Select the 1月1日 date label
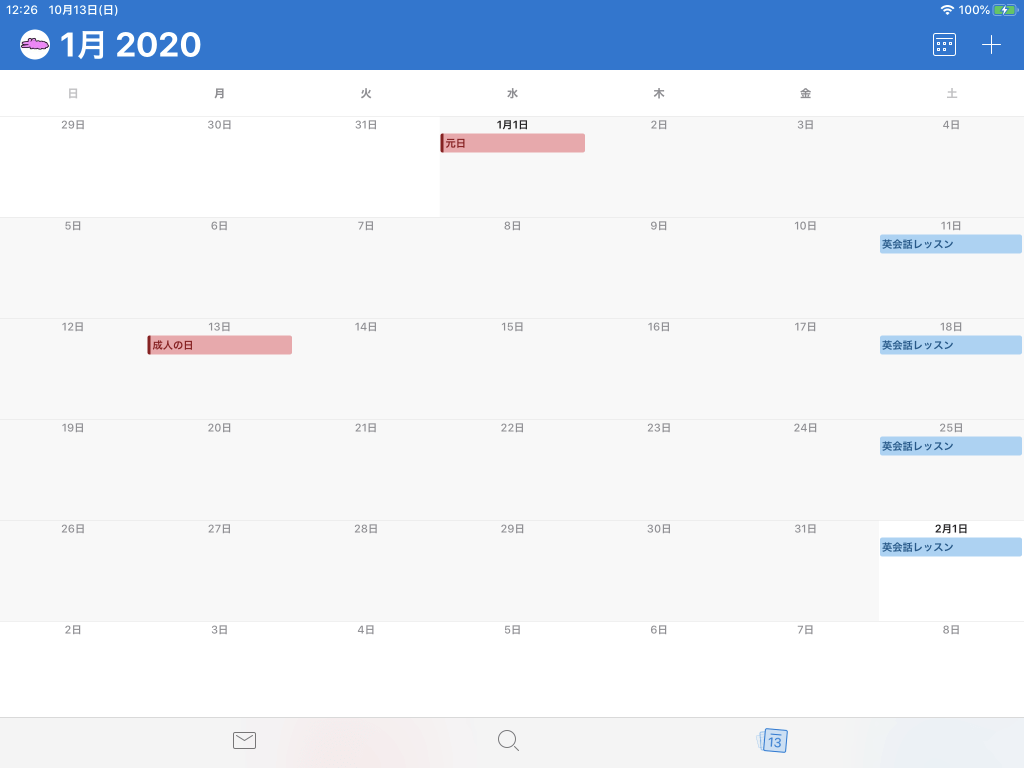The image size is (1024, 768). [512, 125]
